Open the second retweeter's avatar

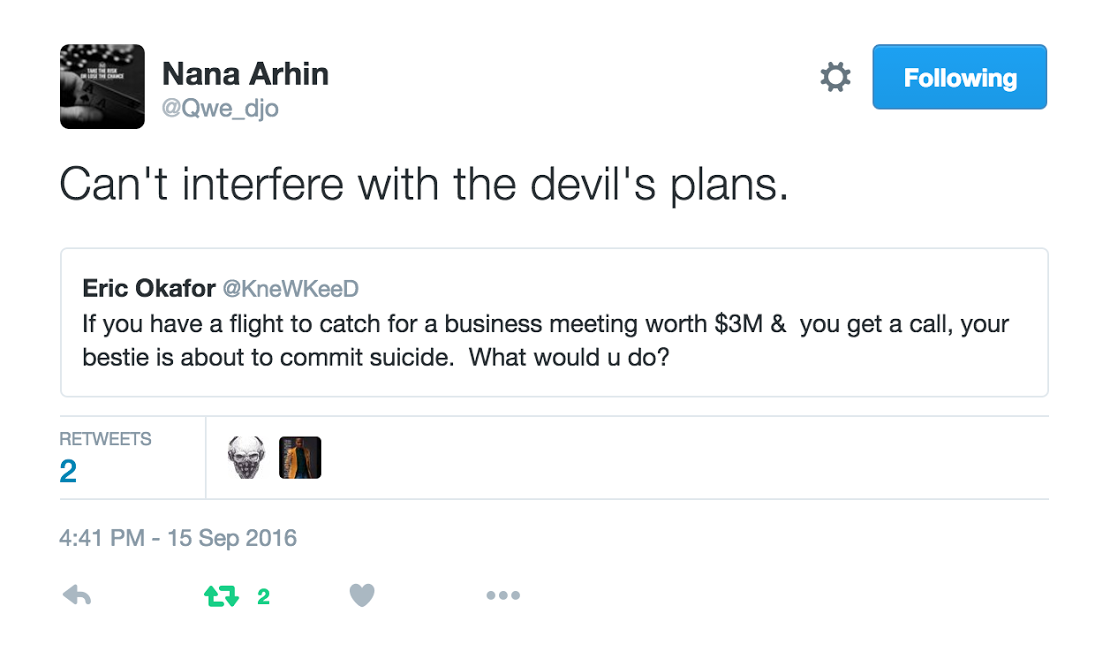tap(300, 458)
